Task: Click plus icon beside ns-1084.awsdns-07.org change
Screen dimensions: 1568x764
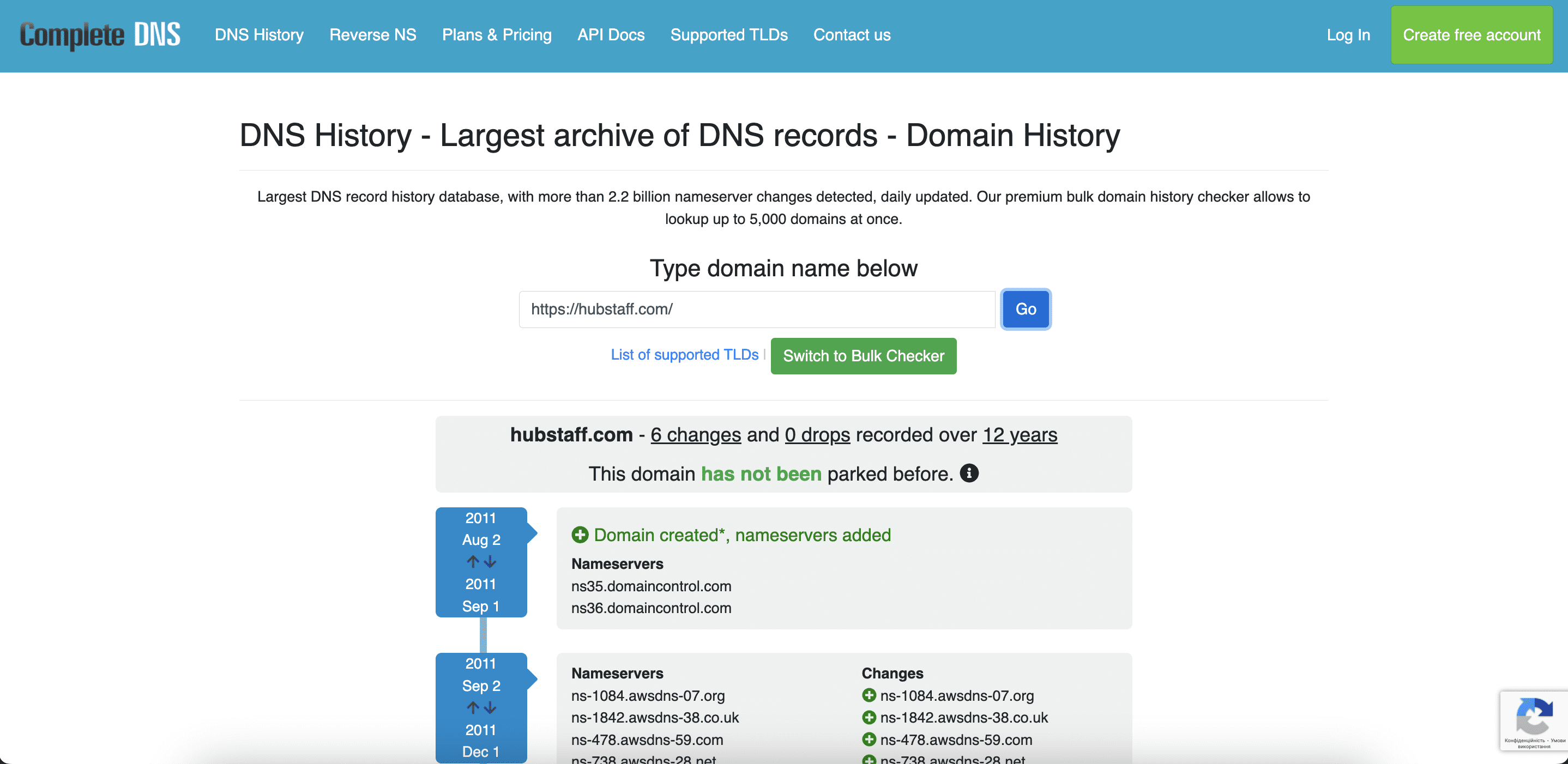Action: point(869,695)
